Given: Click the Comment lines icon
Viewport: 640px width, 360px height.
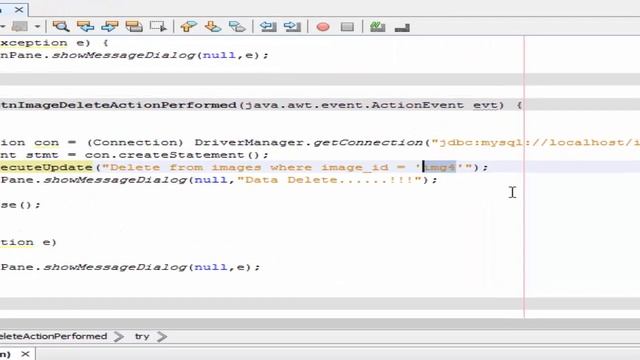Looking at the screenshot, I should coord(378,27).
